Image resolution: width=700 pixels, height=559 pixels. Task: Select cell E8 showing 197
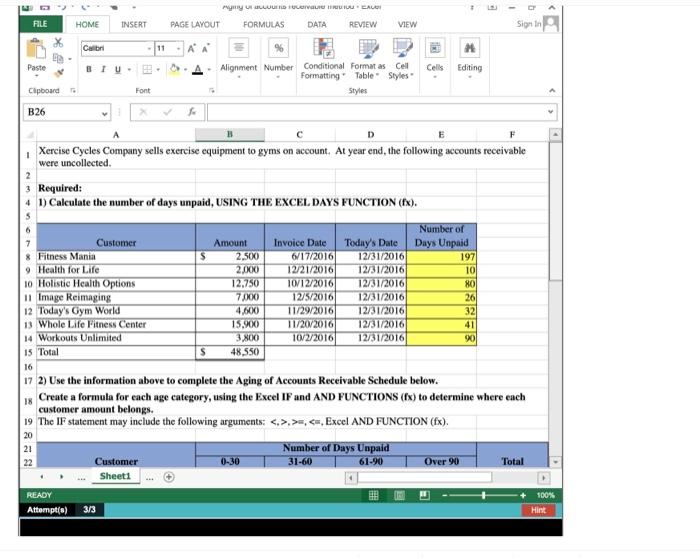[441, 257]
